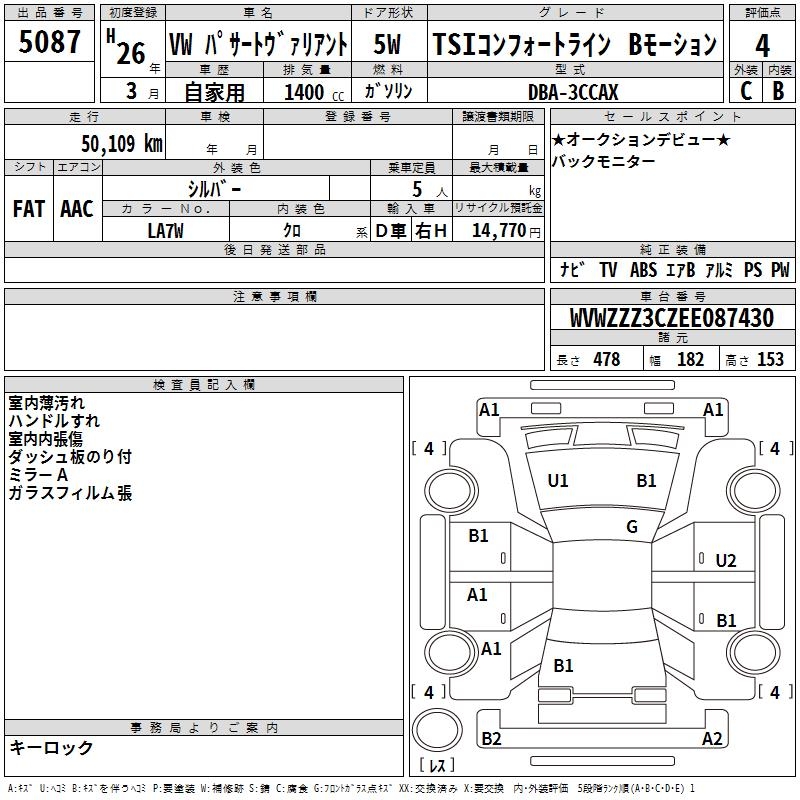This screenshot has width=800, height=800.
Task: Click the recycle deposit 14,770円
Action: 506,231
